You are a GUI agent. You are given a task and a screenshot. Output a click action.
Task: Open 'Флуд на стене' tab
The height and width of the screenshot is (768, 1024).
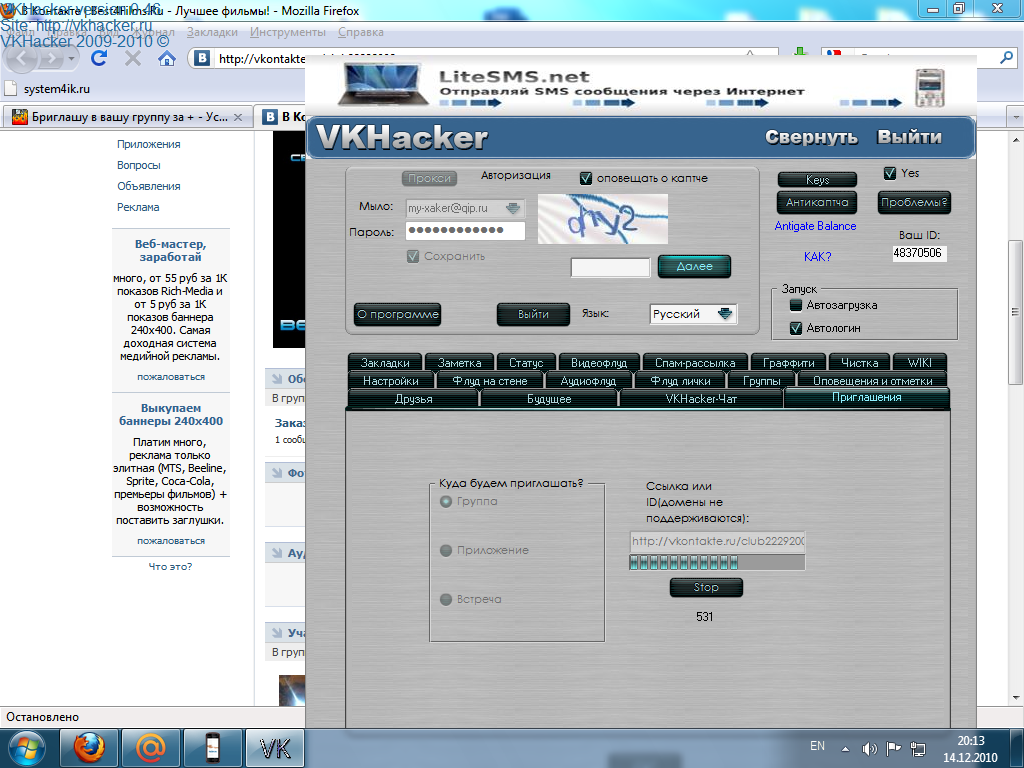(x=489, y=381)
